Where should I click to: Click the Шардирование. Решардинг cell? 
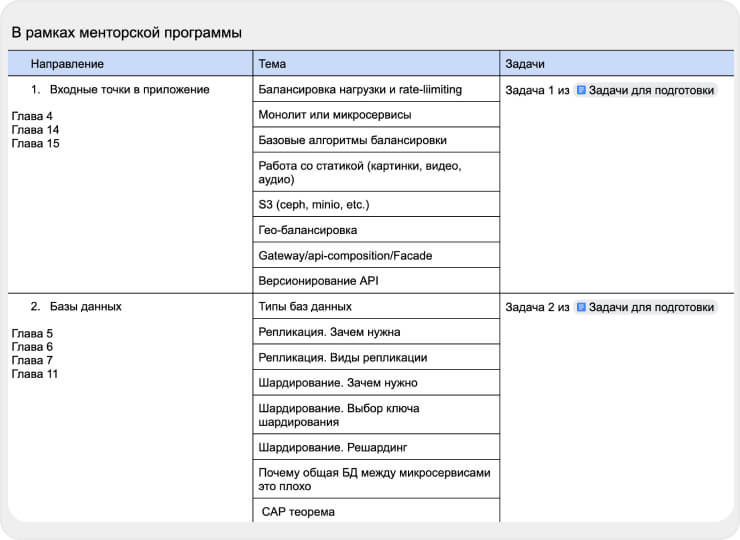(x=376, y=447)
